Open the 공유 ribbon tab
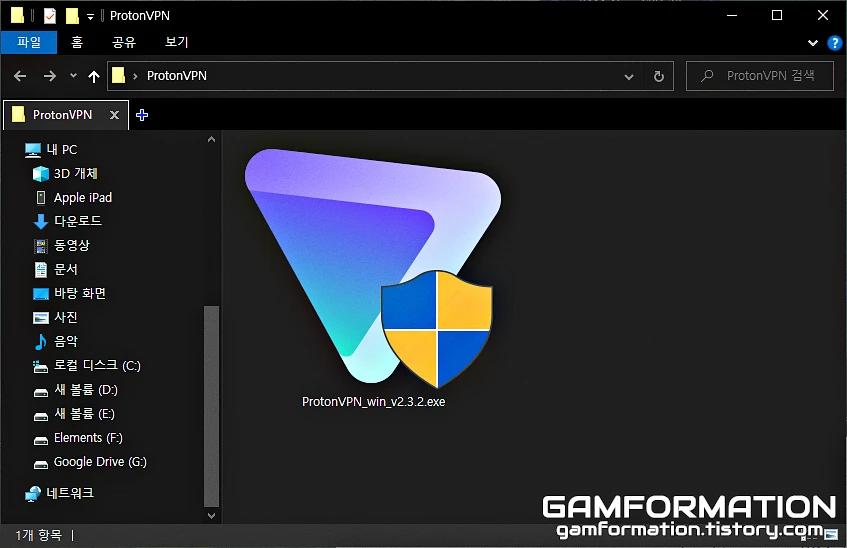This screenshot has height=548, width=847. 124,42
